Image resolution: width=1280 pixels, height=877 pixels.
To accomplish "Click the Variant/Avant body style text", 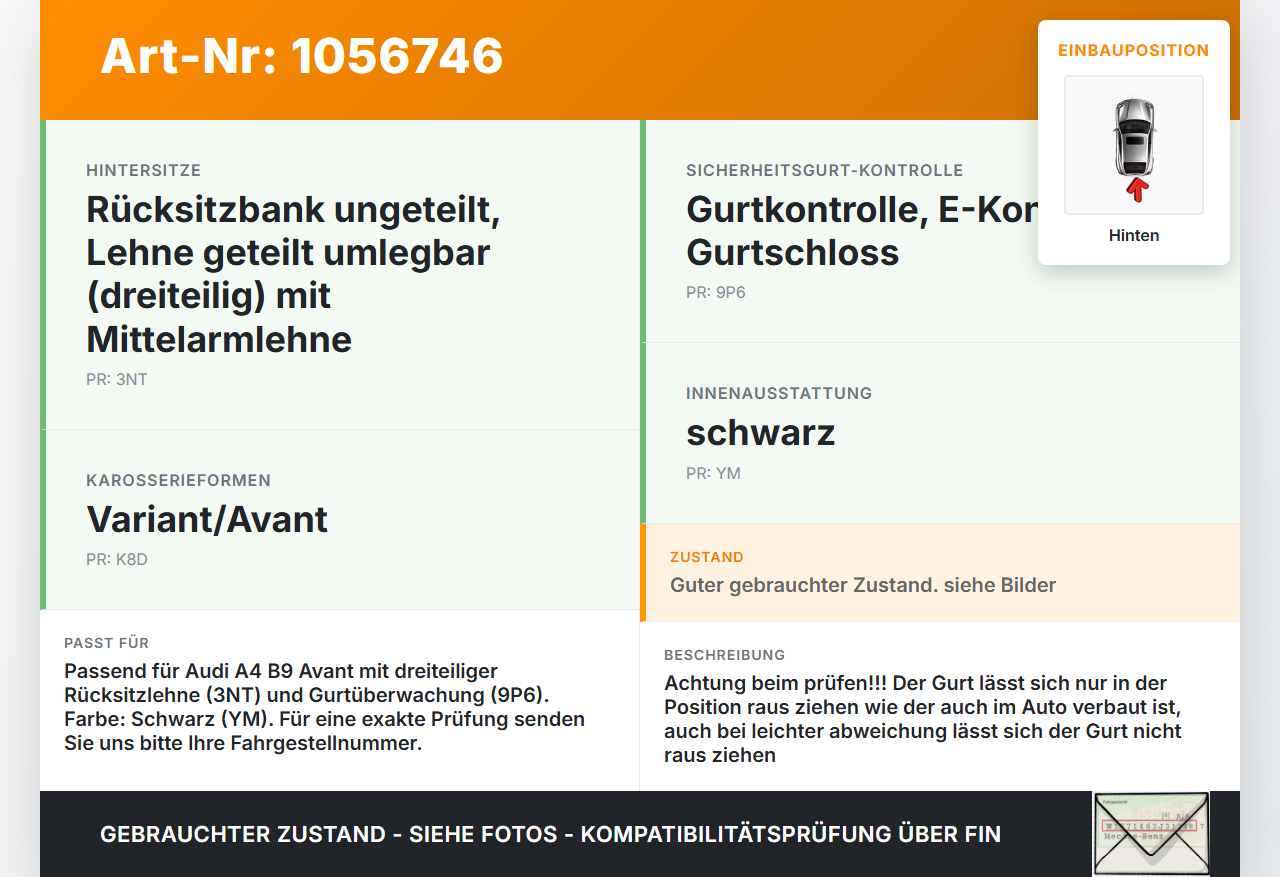I will pos(207,519).
